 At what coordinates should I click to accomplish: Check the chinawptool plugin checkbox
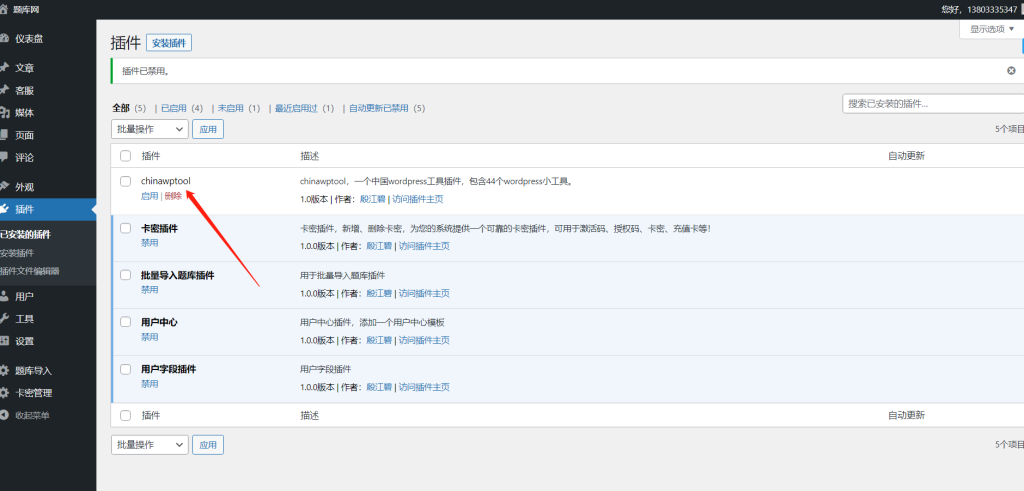(125, 181)
